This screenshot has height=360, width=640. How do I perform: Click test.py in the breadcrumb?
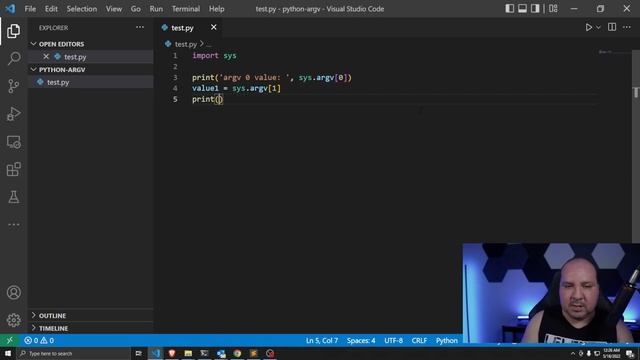186,44
